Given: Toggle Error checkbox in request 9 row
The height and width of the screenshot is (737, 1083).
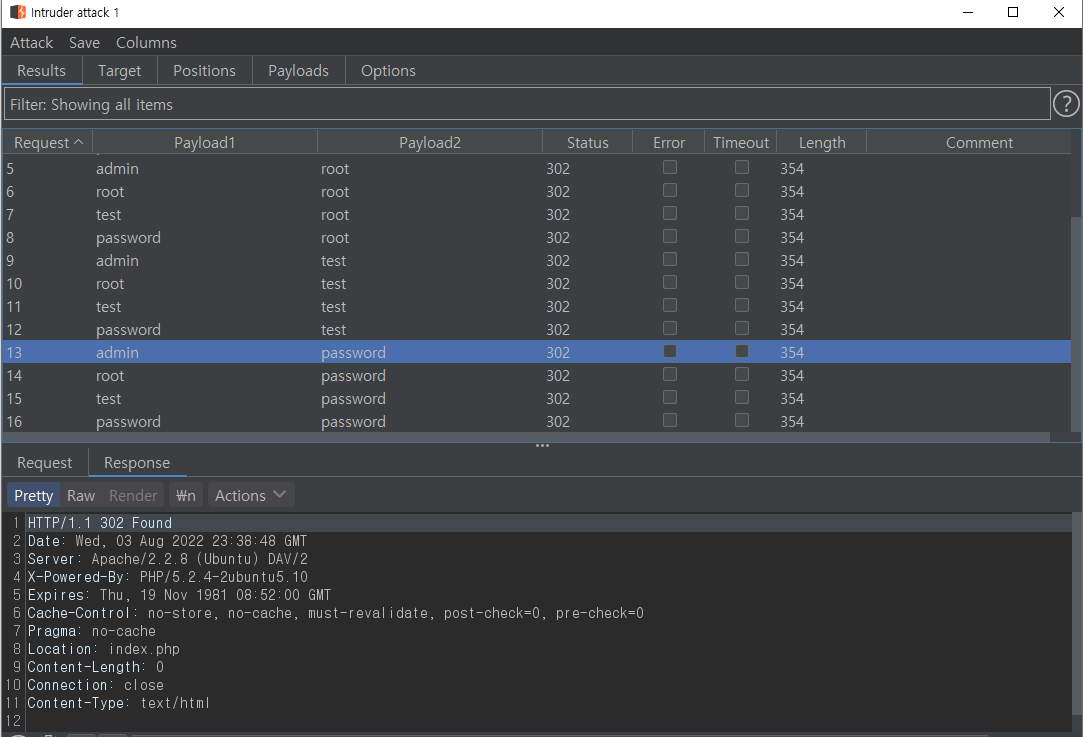Looking at the screenshot, I should [669, 259].
